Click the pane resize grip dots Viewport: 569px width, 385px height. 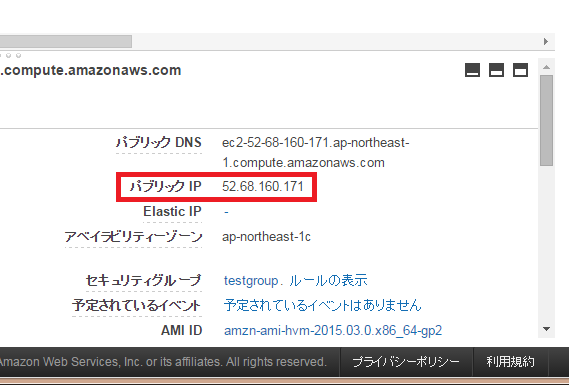pyautogui.click(x=11, y=56)
